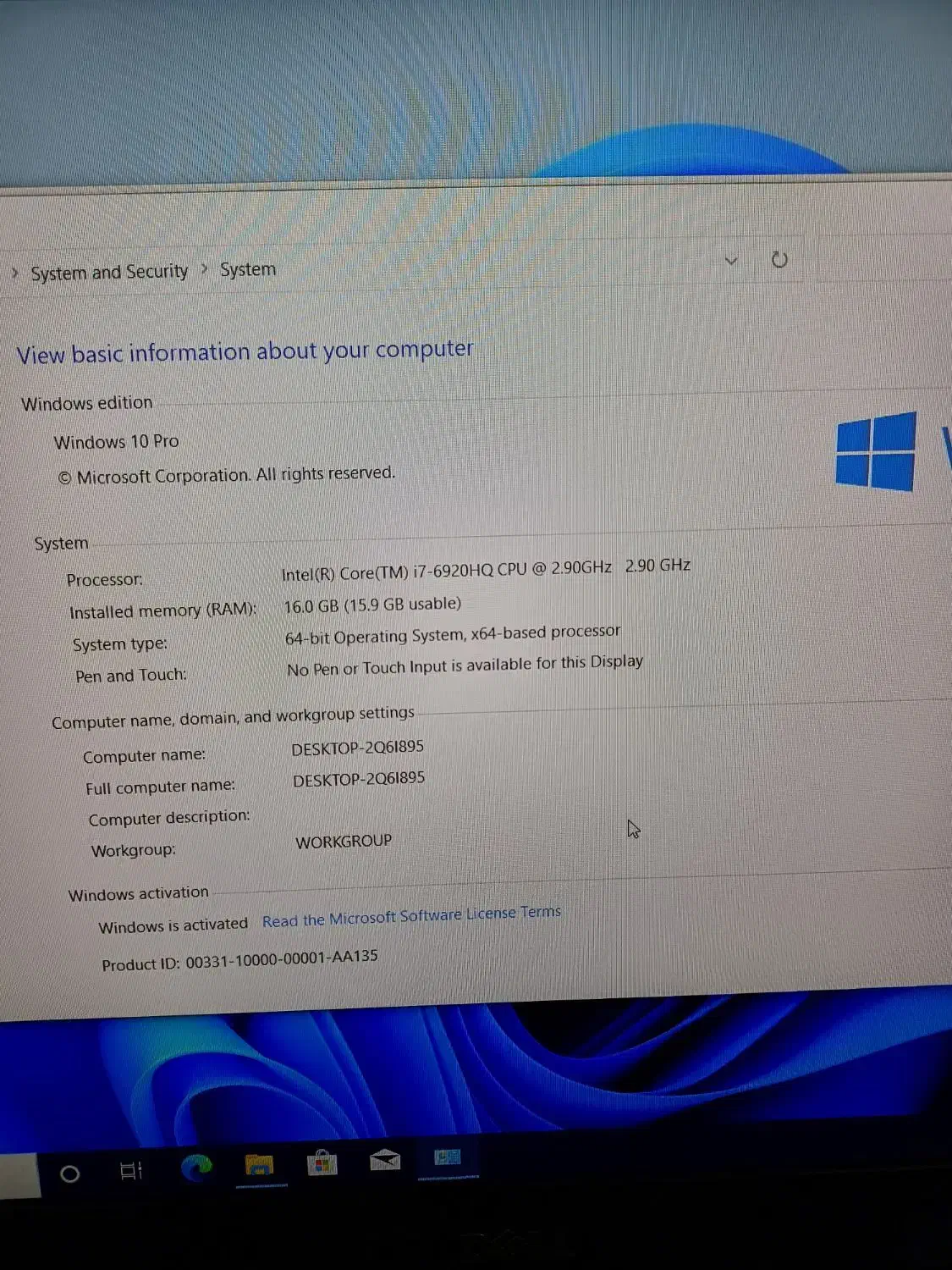952x1270 pixels.
Task: Go to System and Security breadcrumb
Action: [110, 272]
